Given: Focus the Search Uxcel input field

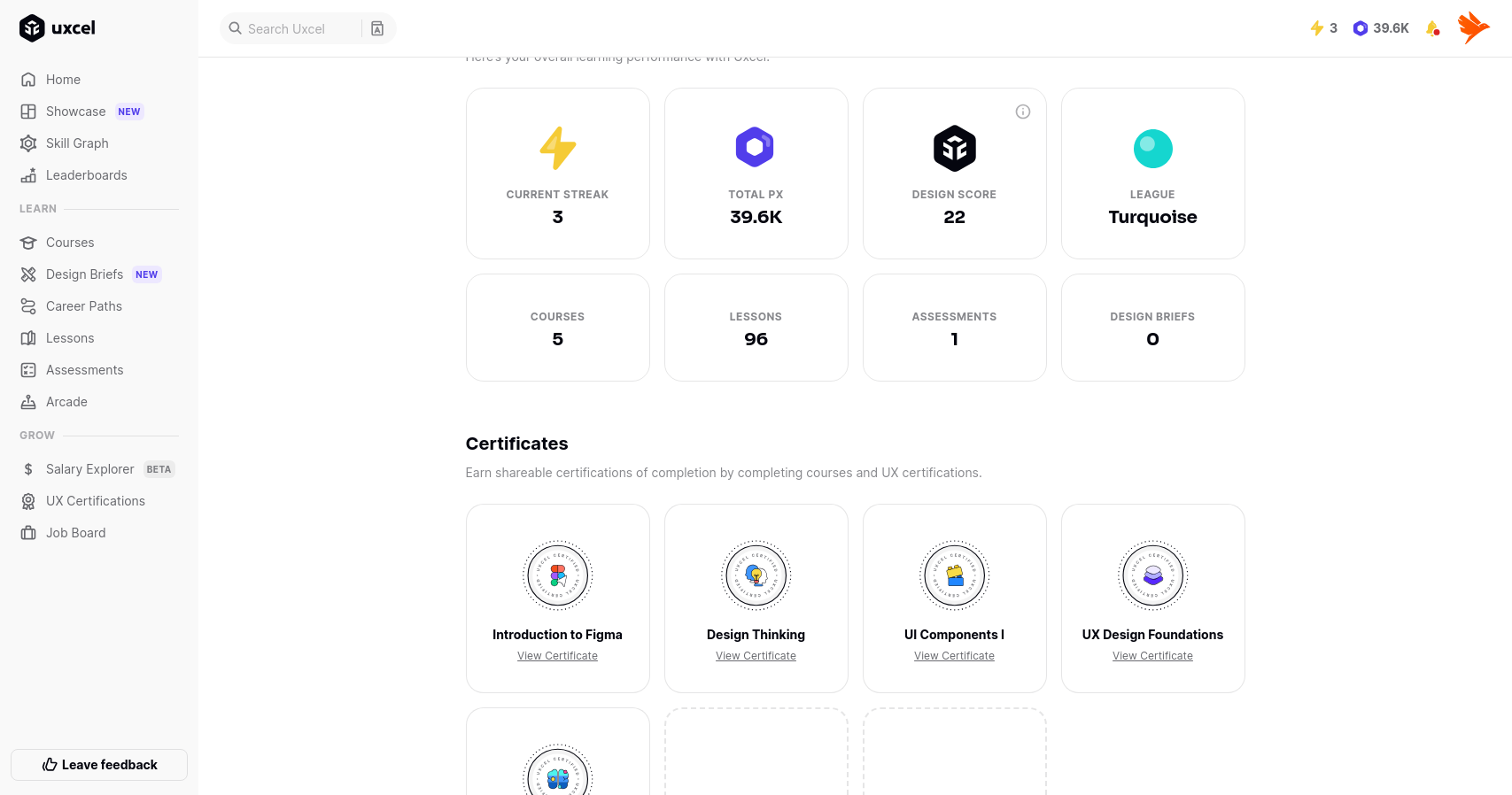Looking at the screenshot, I should pos(297,29).
